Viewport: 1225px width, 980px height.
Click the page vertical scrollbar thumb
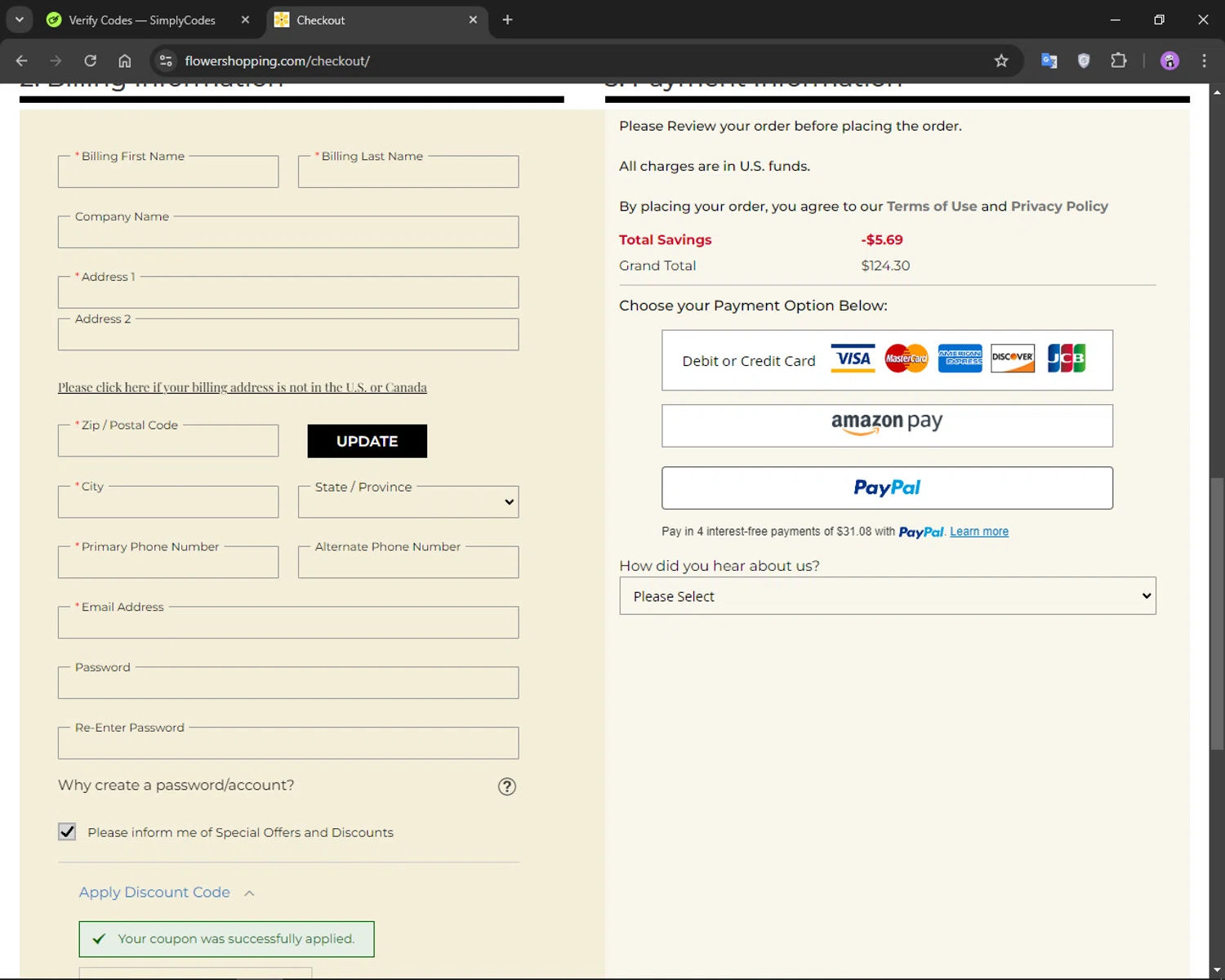pyautogui.click(x=1218, y=614)
